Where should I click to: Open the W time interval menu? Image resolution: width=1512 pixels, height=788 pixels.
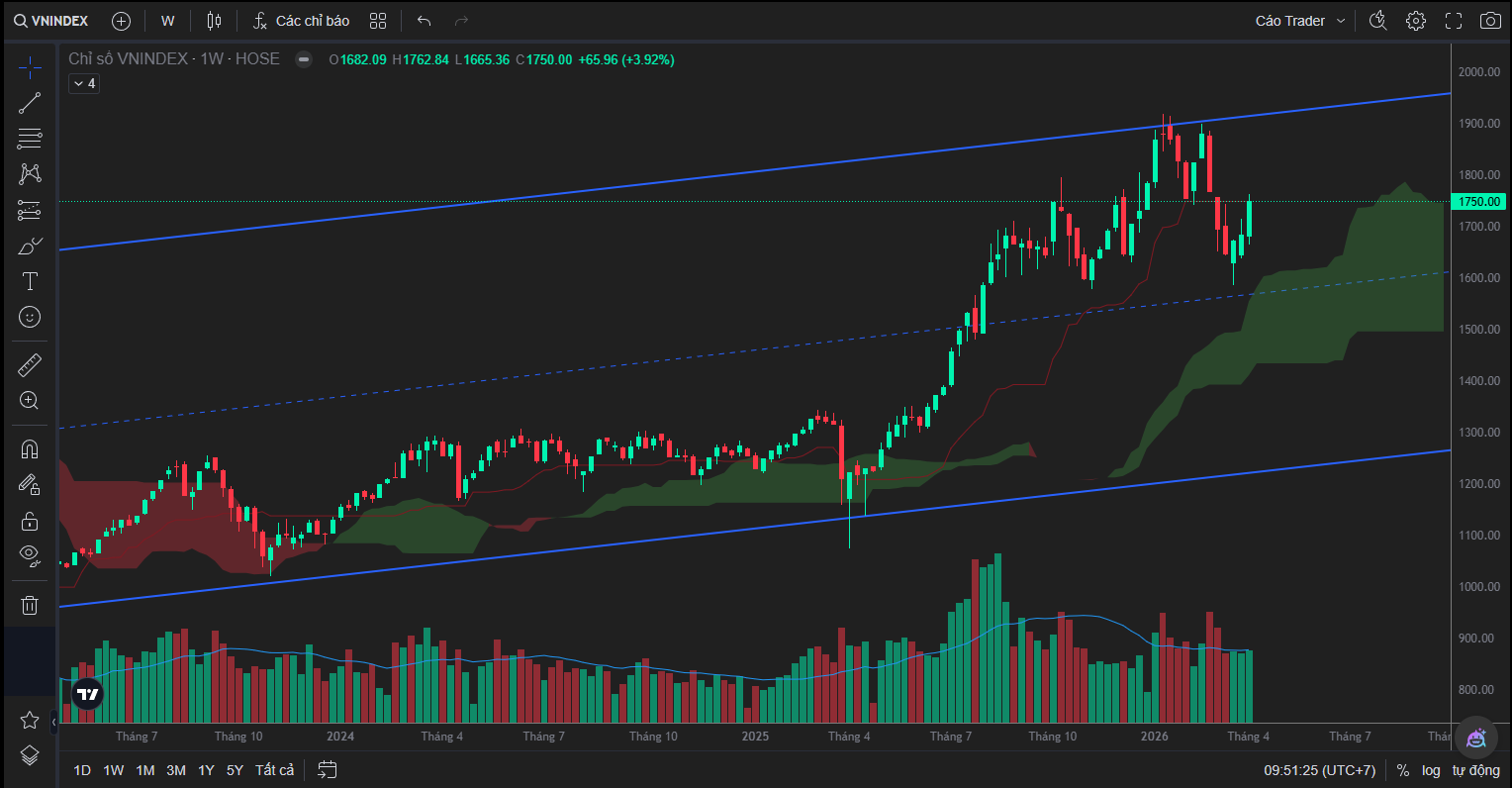pos(168,21)
